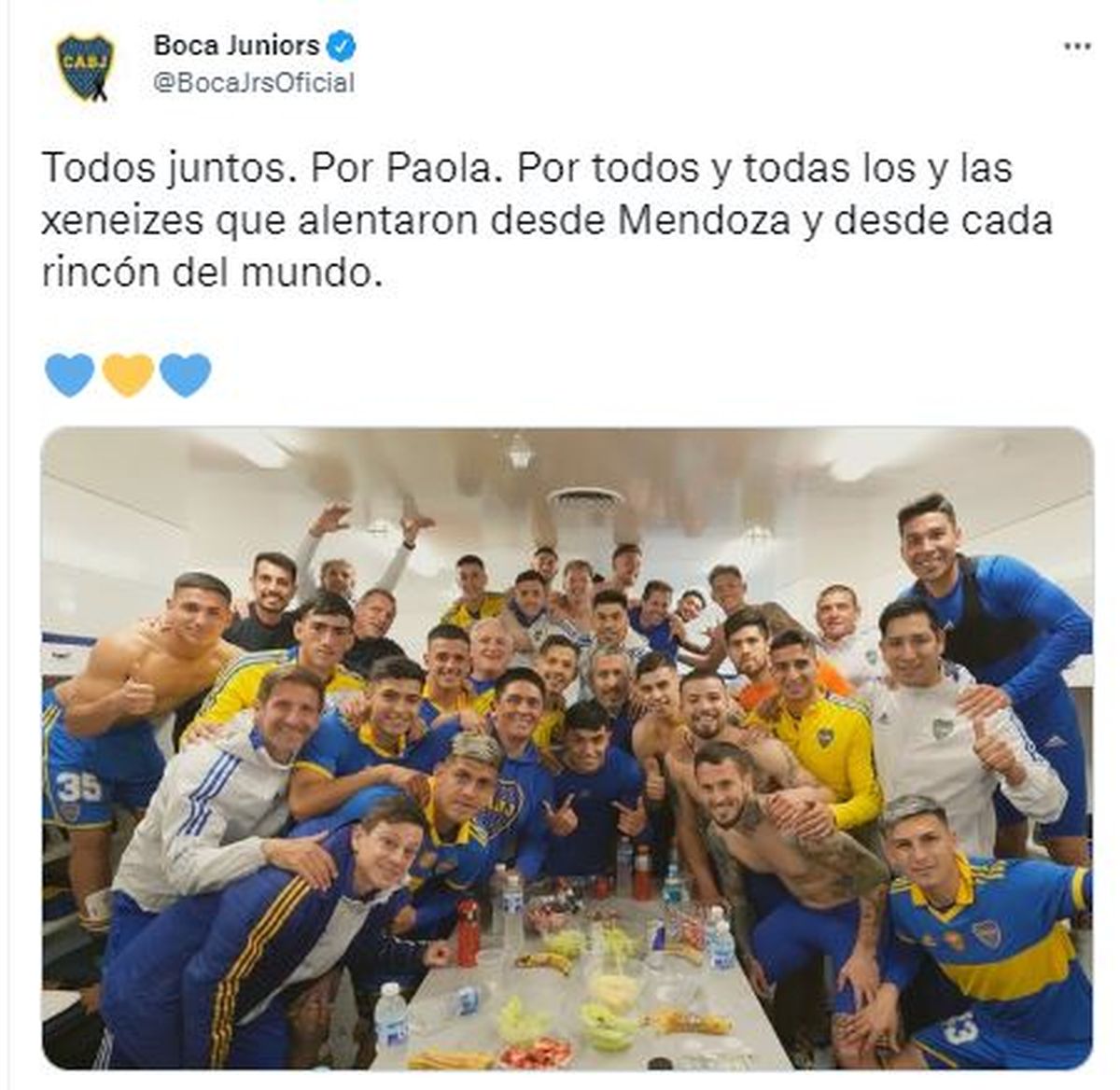The height and width of the screenshot is (1090, 1120).
Task: Click the red bottle on the table
Action: click(x=468, y=931)
